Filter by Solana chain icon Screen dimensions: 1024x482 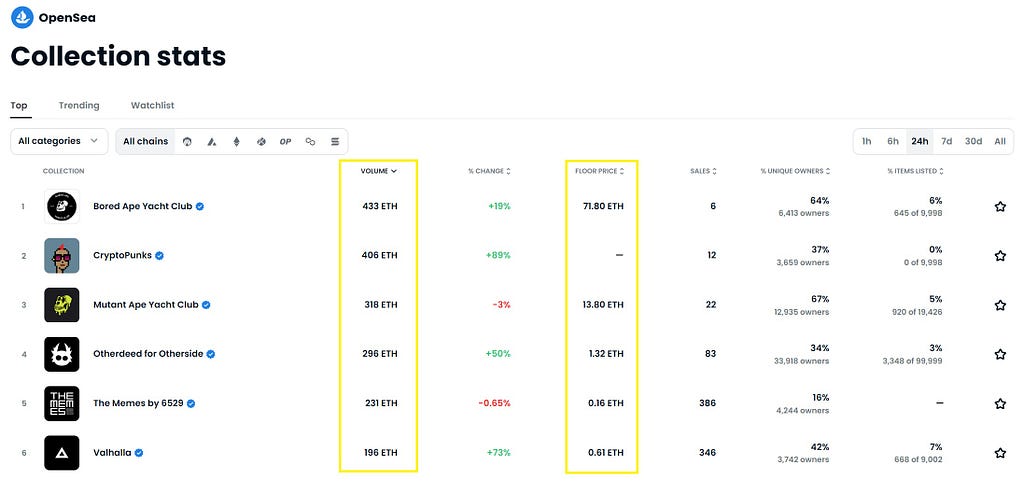pos(335,141)
